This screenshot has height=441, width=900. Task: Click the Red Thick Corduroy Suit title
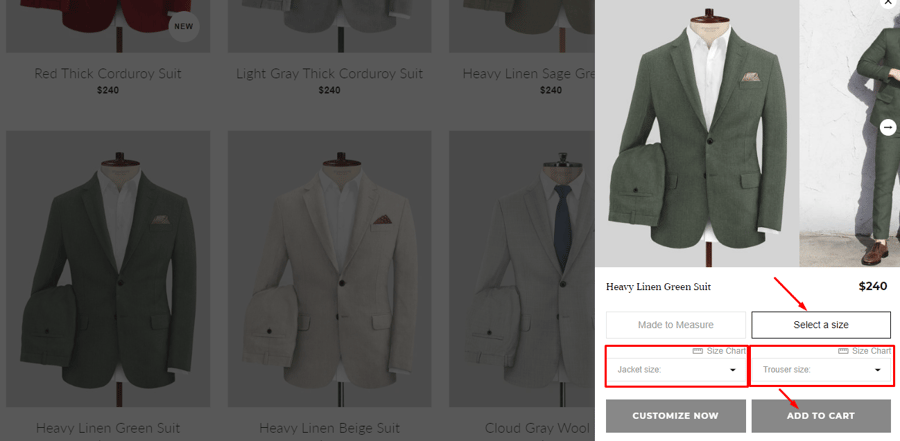pos(108,74)
